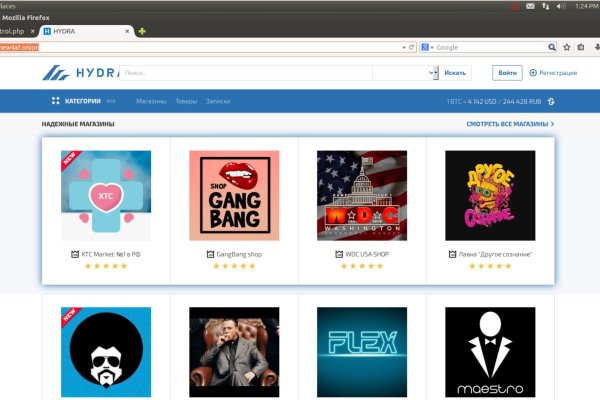This screenshot has width=600, height=400.
Task: Click the refresh icon beside the BTC rate
Action: [551, 102]
